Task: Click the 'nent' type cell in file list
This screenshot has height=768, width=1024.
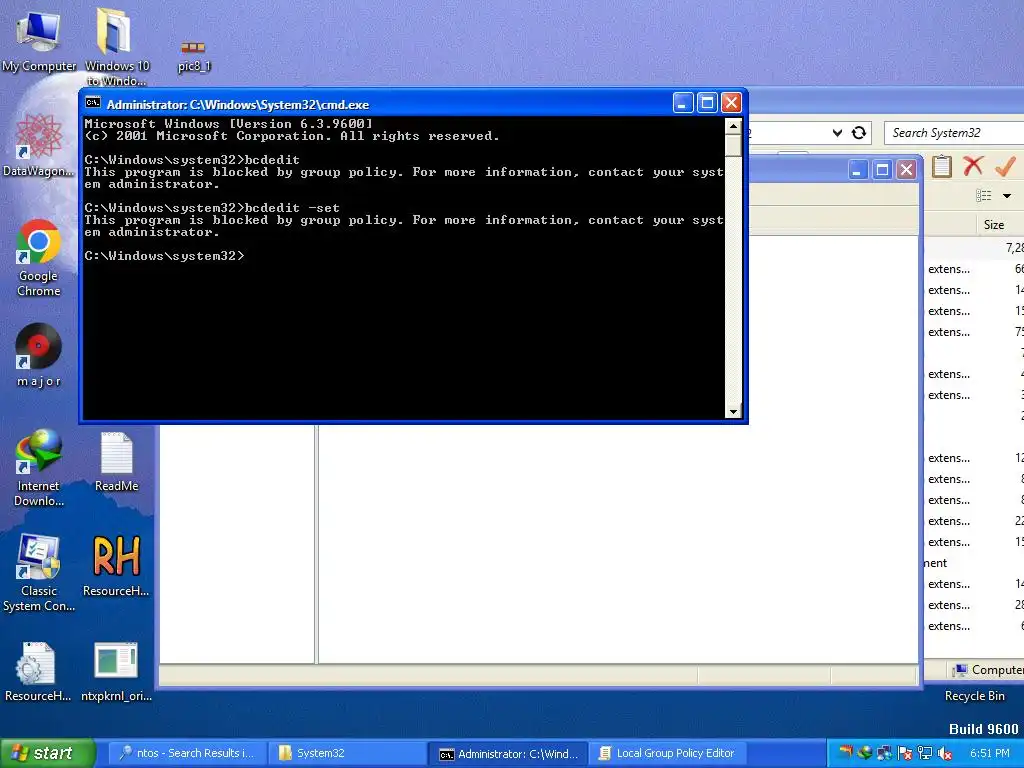Action: click(935, 563)
